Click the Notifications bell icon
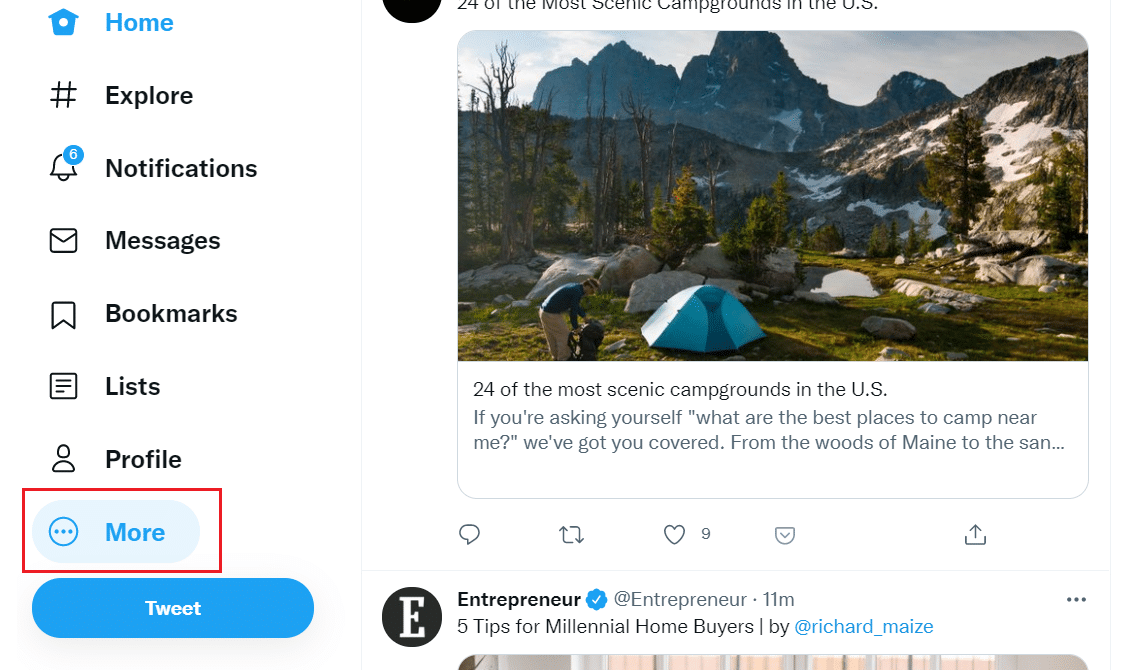The height and width of the screenshot is (670, 1126). [63, 168]
